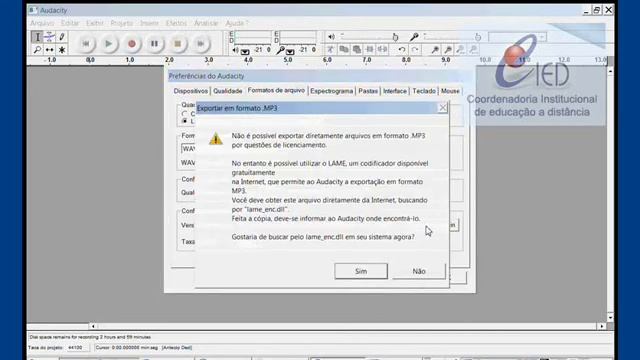This screenshot has height=360, width=640.
Task: Select the Draw pencil tool
Action: 62,37
